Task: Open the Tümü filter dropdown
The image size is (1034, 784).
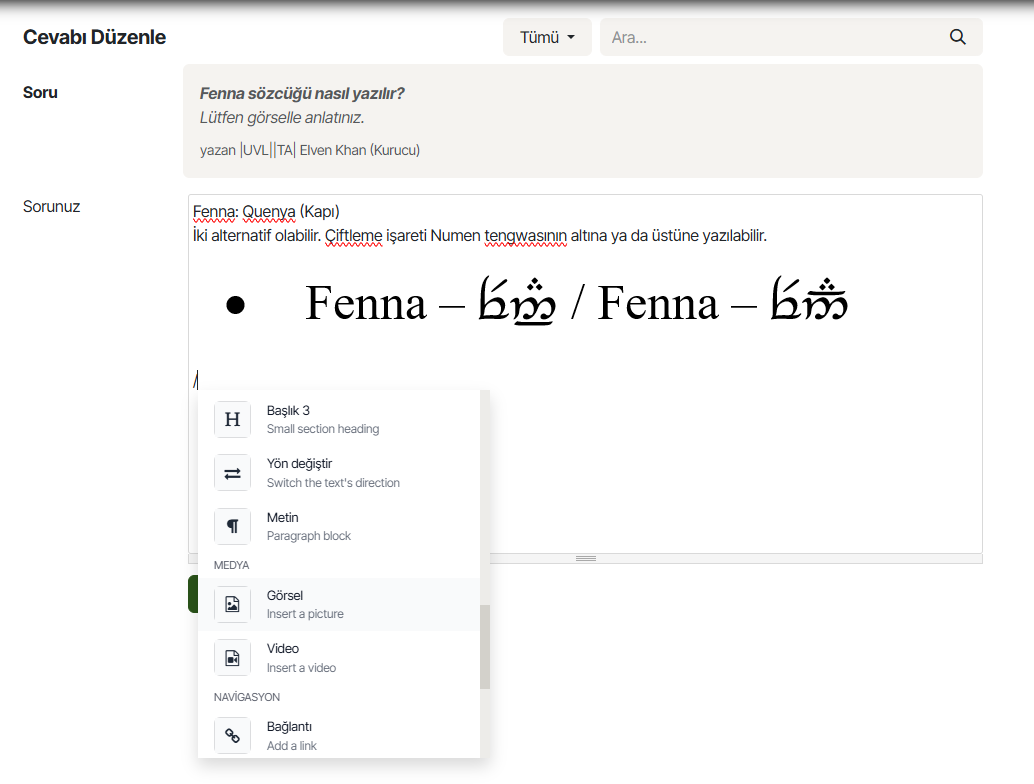Action: 547,37
